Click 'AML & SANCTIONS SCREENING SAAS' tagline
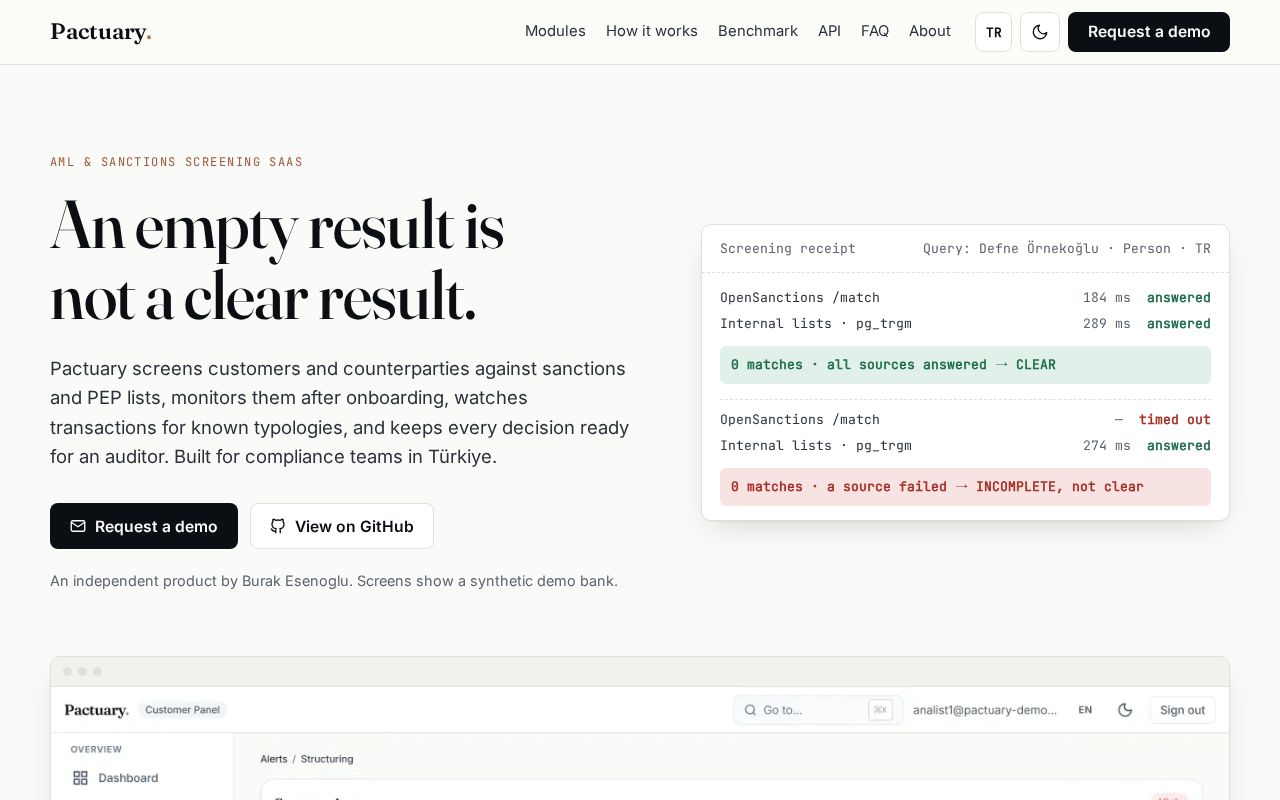This screenshot has height=800, width=1280. [177, 162]
